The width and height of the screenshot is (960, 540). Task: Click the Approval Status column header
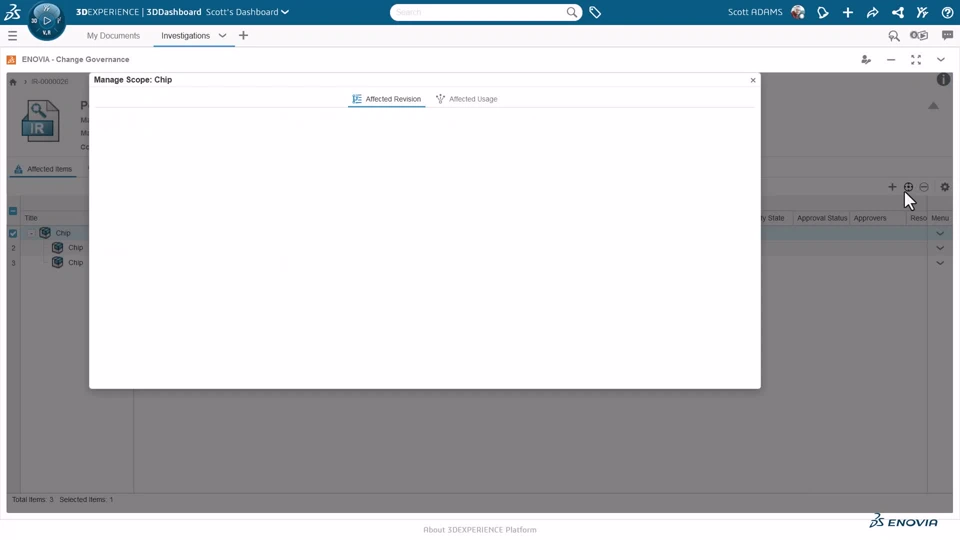click(822, 218)
